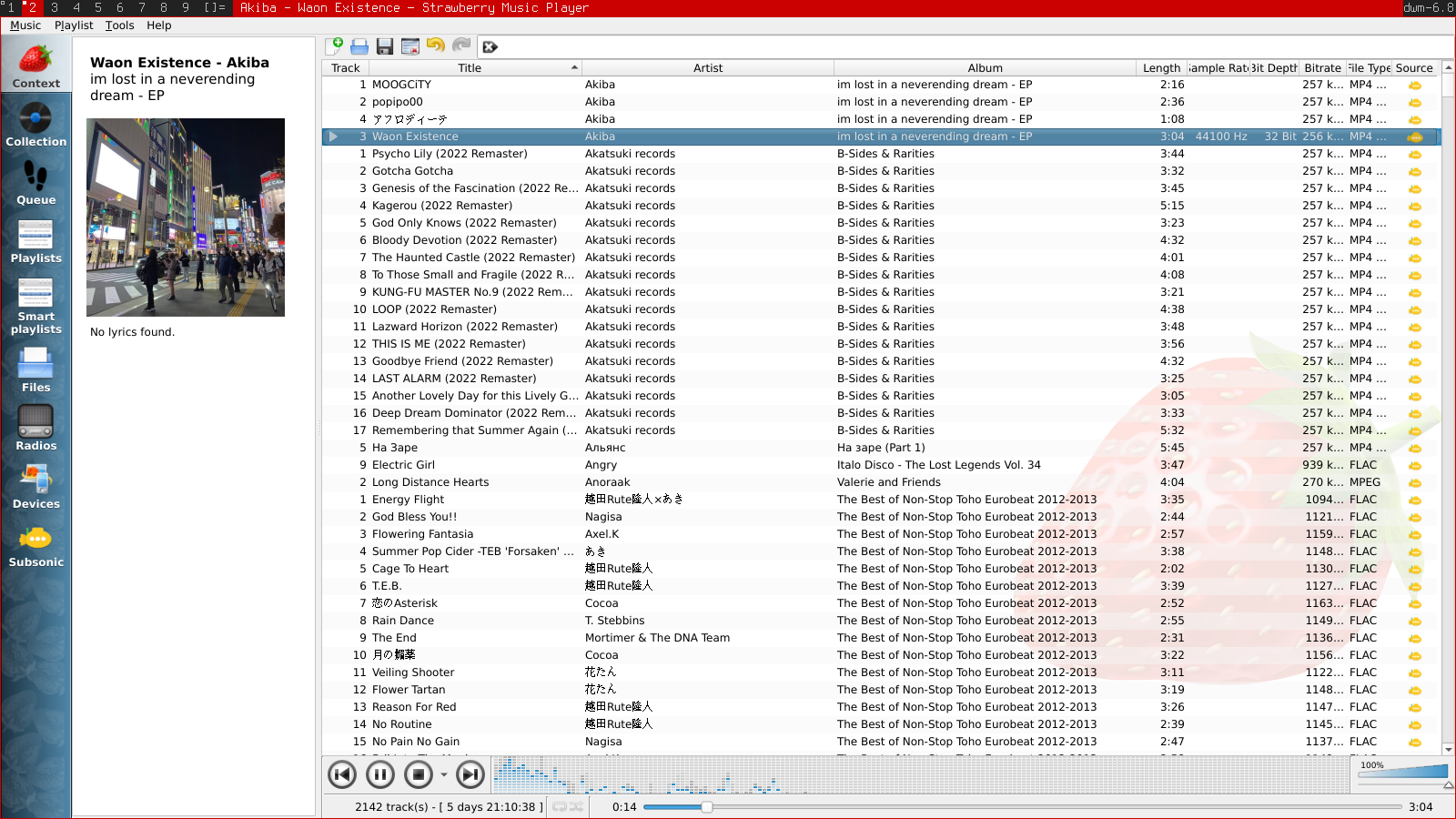This screenshot has height=819, width=1456.
Task: Switch to workspace tag 1
Action: coord(11,7)
